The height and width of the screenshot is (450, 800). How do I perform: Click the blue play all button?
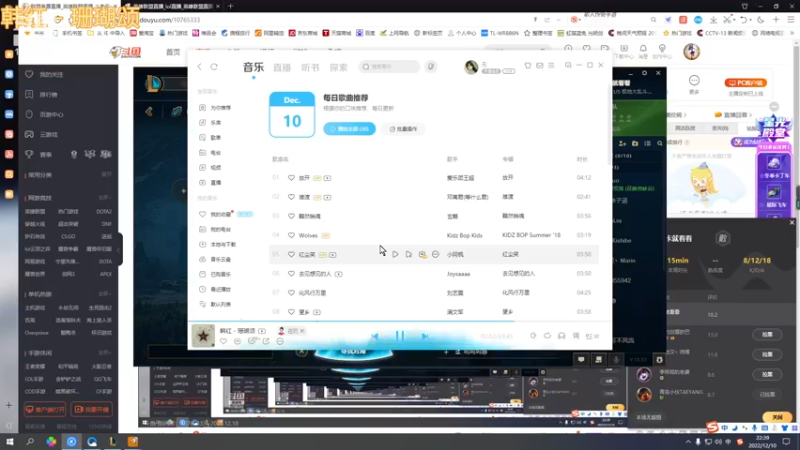tap(349, 129)
